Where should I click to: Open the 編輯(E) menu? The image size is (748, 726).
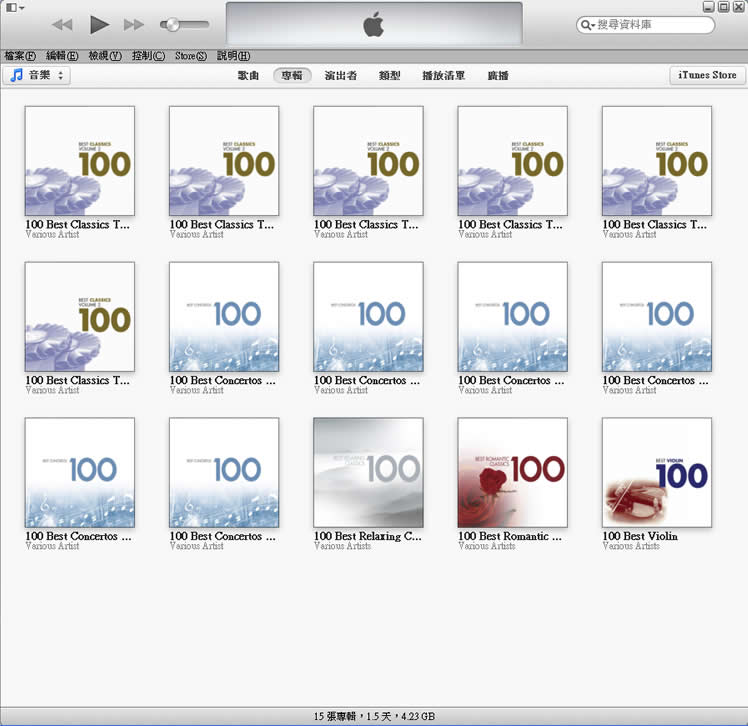pos(62,56)
